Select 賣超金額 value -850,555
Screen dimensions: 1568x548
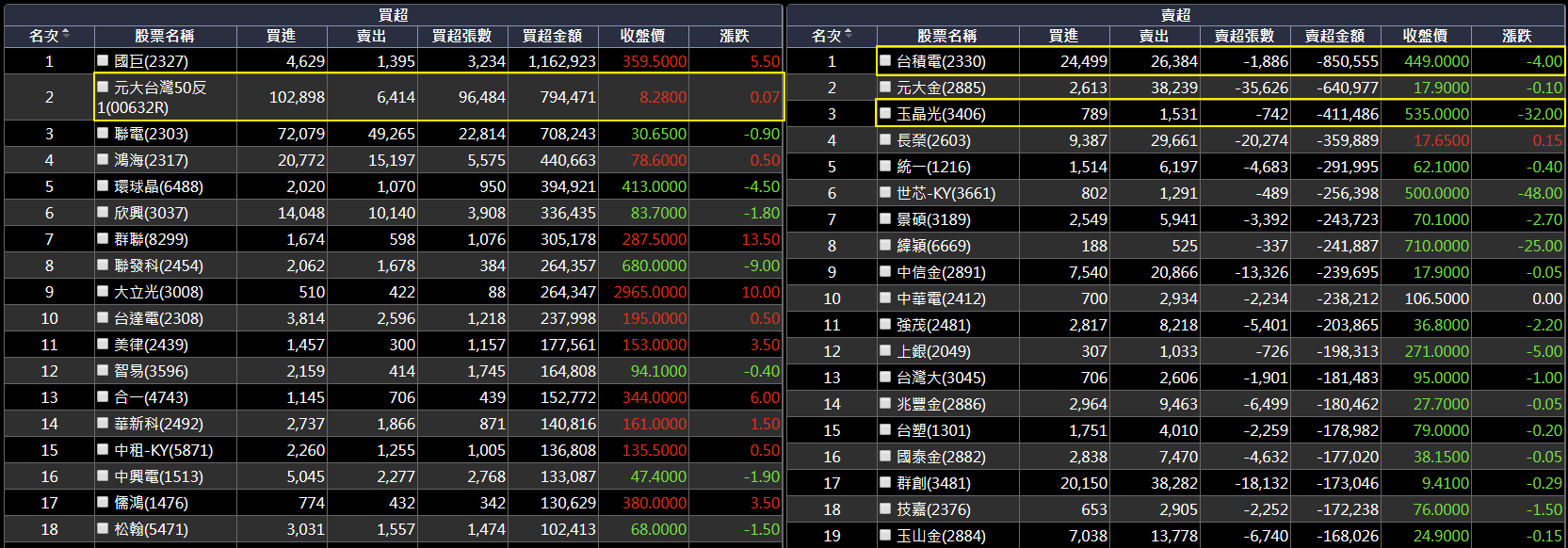(x=1348, y=61)
